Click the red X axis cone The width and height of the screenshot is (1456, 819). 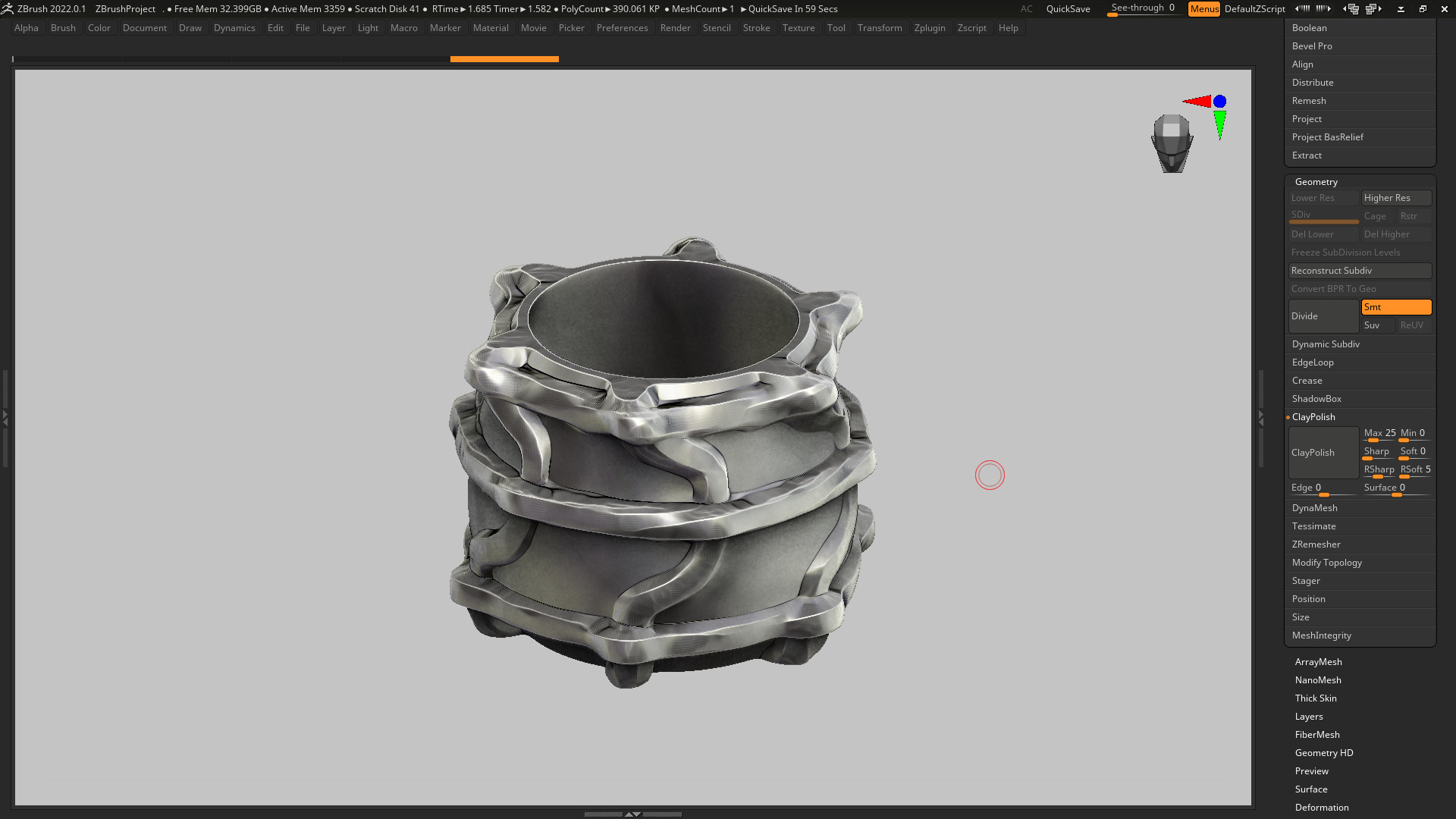tap(1197, 101)
